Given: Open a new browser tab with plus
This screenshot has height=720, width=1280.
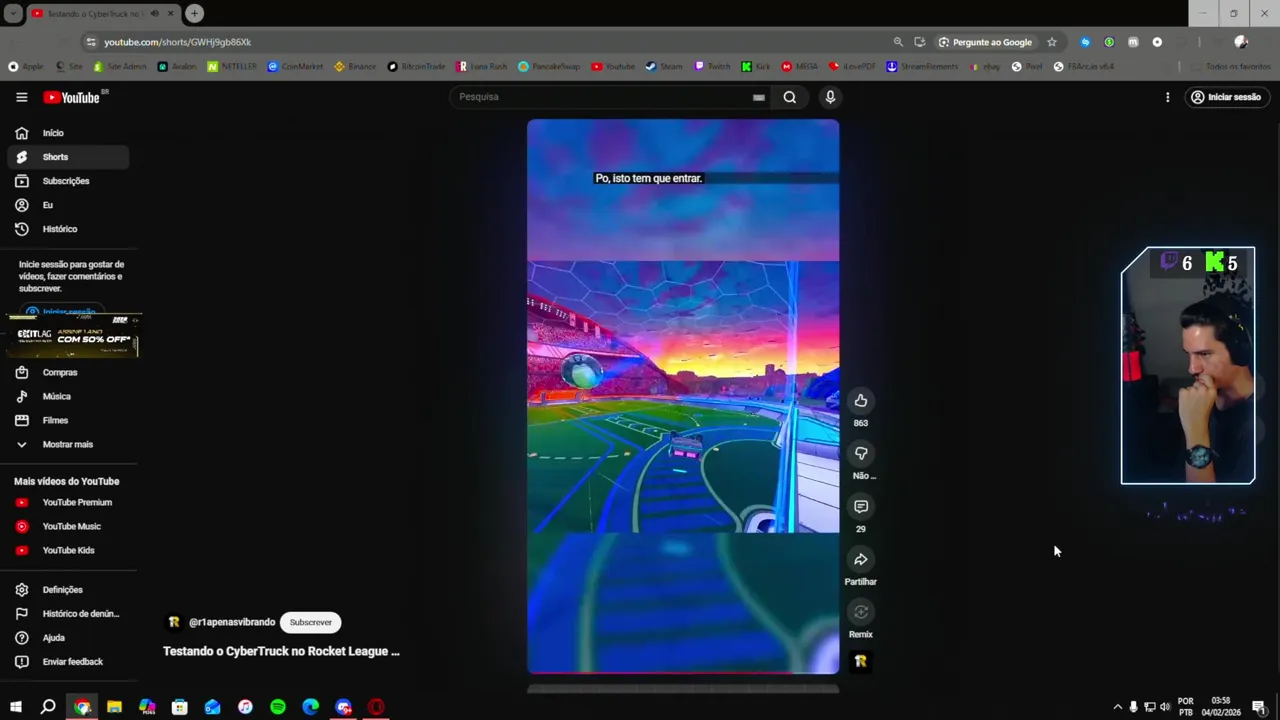Looking at the screenshot, I should [x=194, y=13].
